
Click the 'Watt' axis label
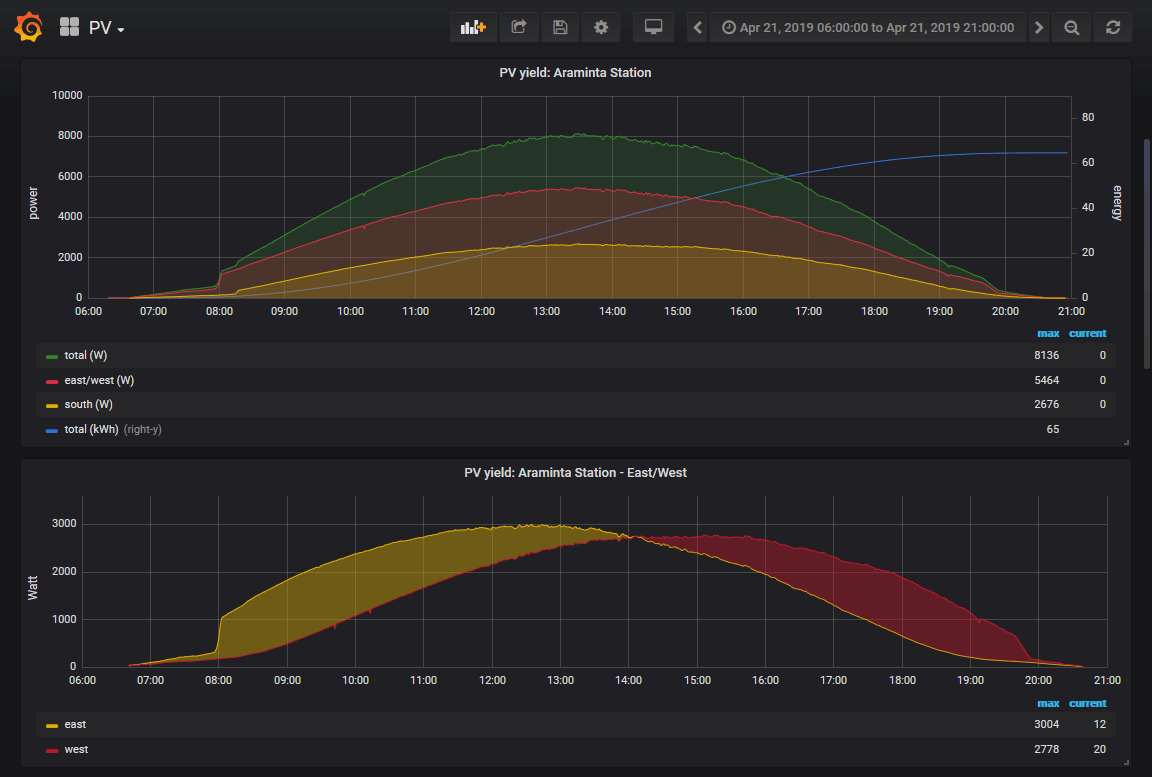tap(33, 588)
